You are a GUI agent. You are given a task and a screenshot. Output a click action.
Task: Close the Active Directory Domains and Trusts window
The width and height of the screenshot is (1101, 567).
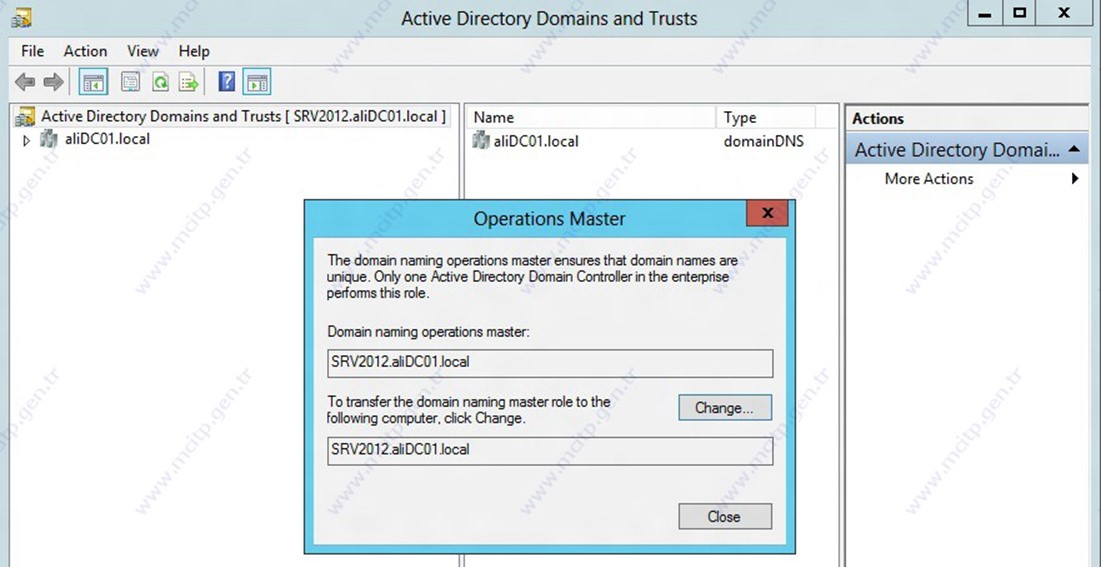click(1064, 13)
